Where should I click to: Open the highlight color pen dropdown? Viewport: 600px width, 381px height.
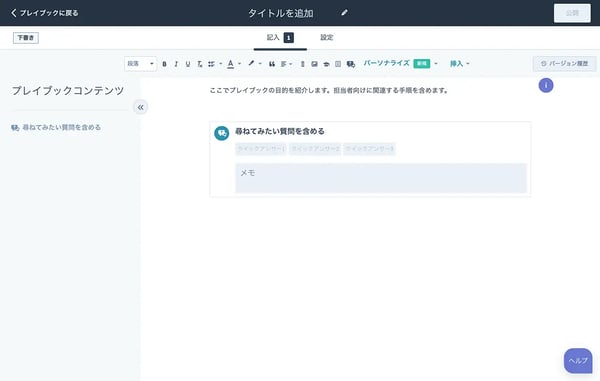coord(254,64)
